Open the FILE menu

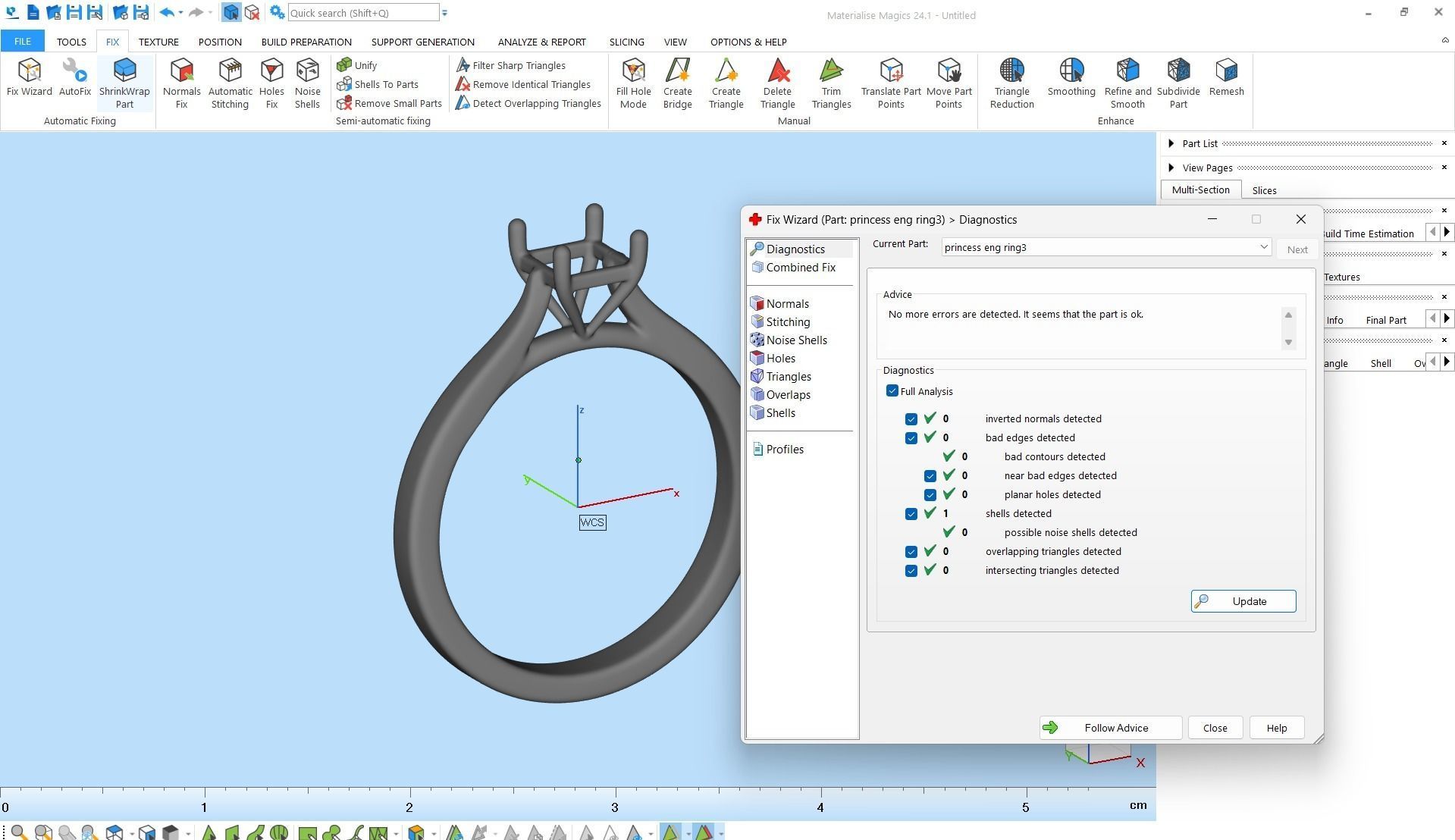22,42
